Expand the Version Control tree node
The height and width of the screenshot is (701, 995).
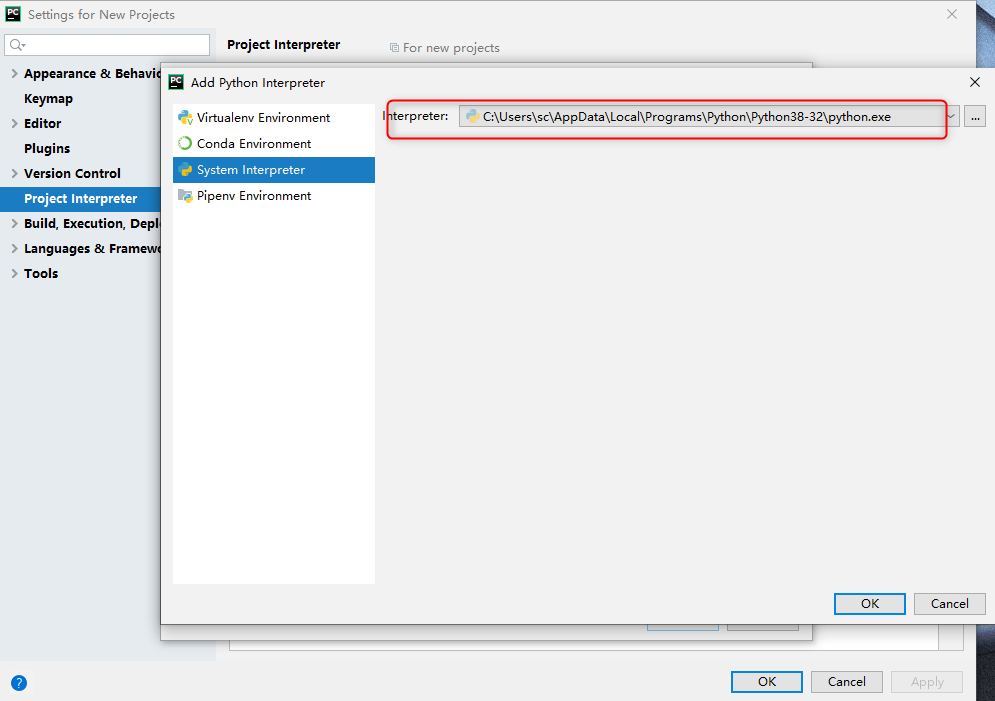[14, 173]
